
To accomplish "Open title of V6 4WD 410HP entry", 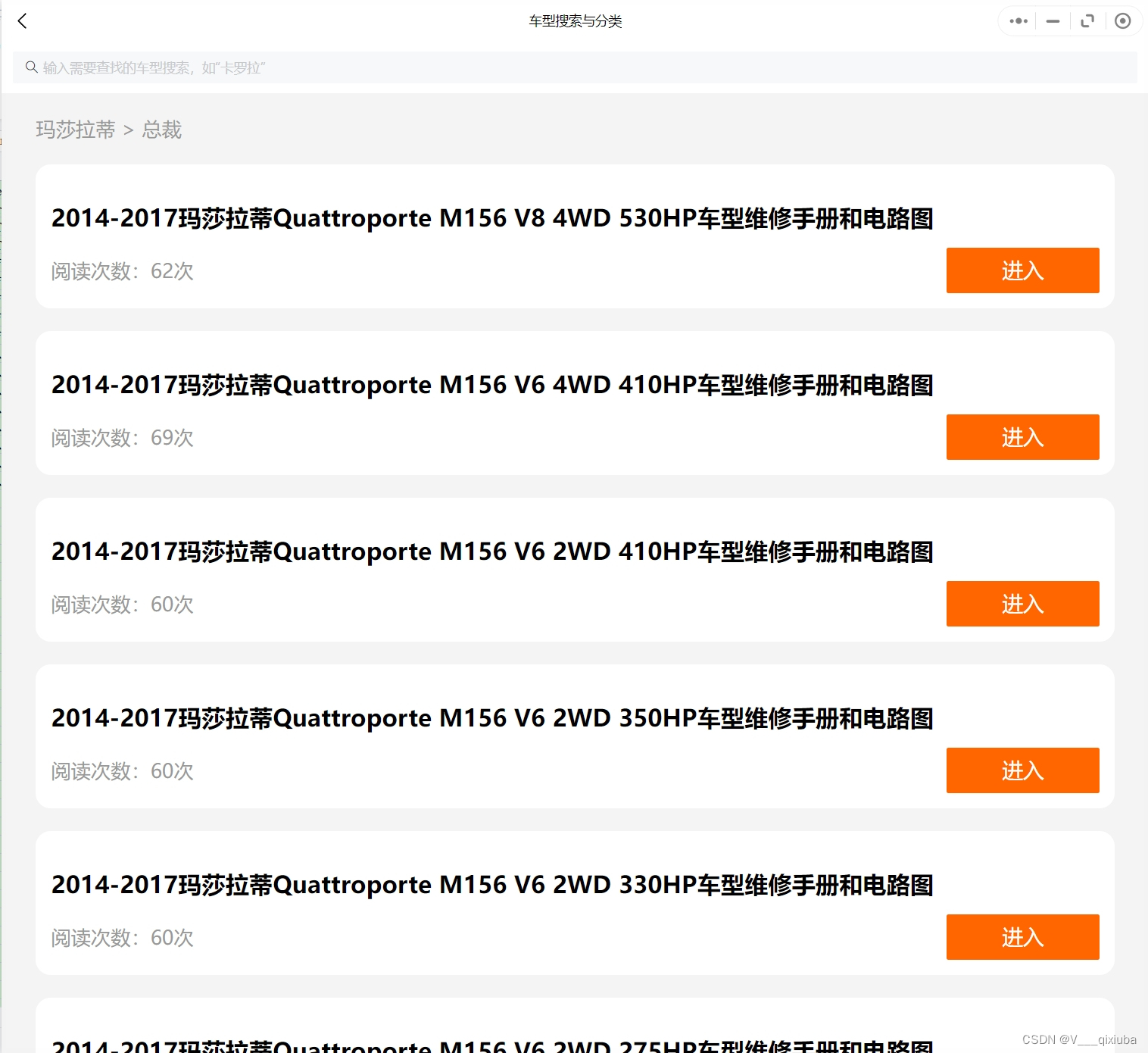I will pyautogui.click(x=492, y=385).
